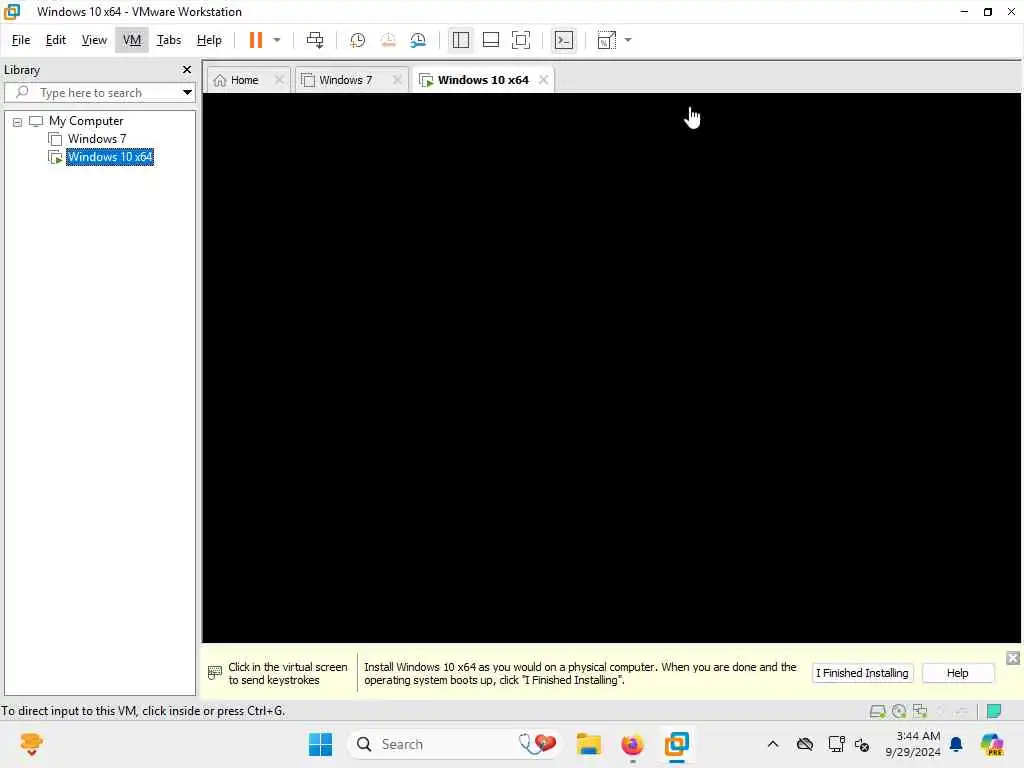The width and height of the screenshot is (1024, 768).
Task: Open File Explorer from the taskbar
Action: click(x=588, y=744)
